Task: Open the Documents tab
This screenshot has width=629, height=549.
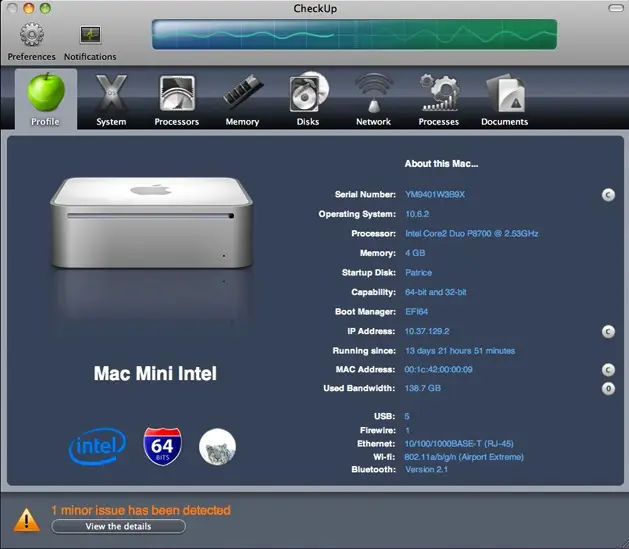Action: [x=504, y=100]
